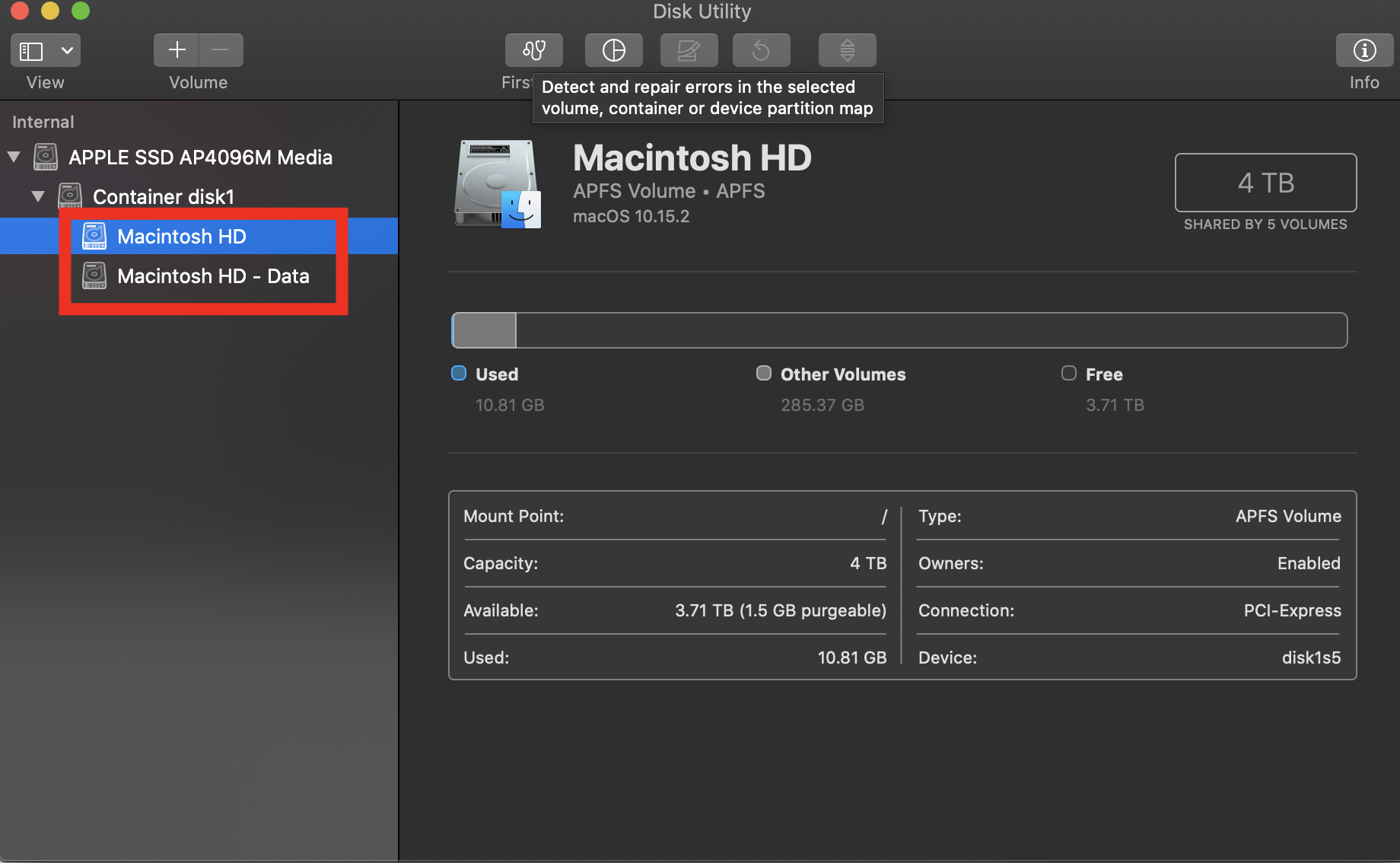
Task: Show Info for Macintosh HD
Action: click(x=1363, y=49)
